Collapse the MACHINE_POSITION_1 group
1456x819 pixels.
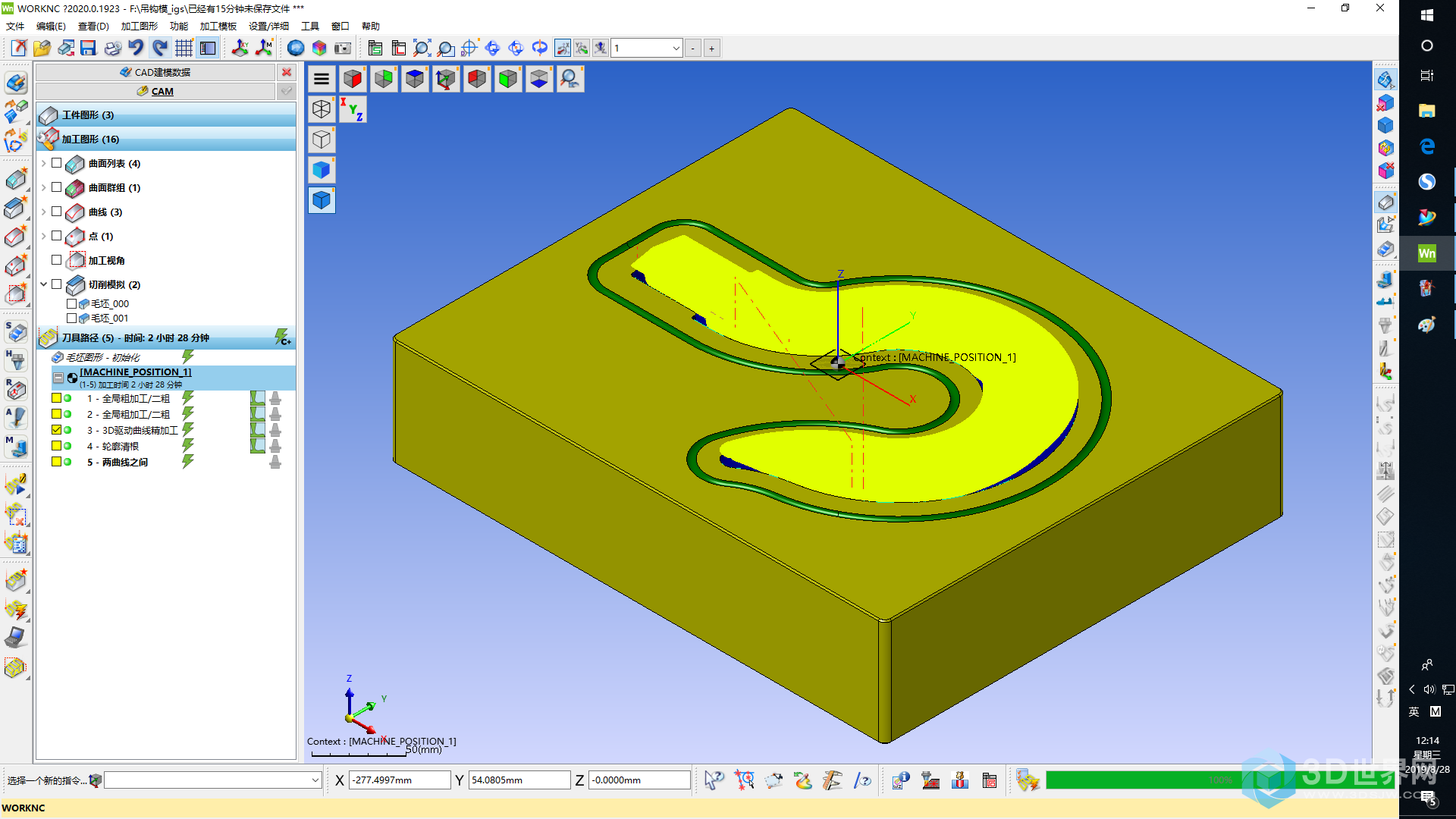(x=58, y=377)
